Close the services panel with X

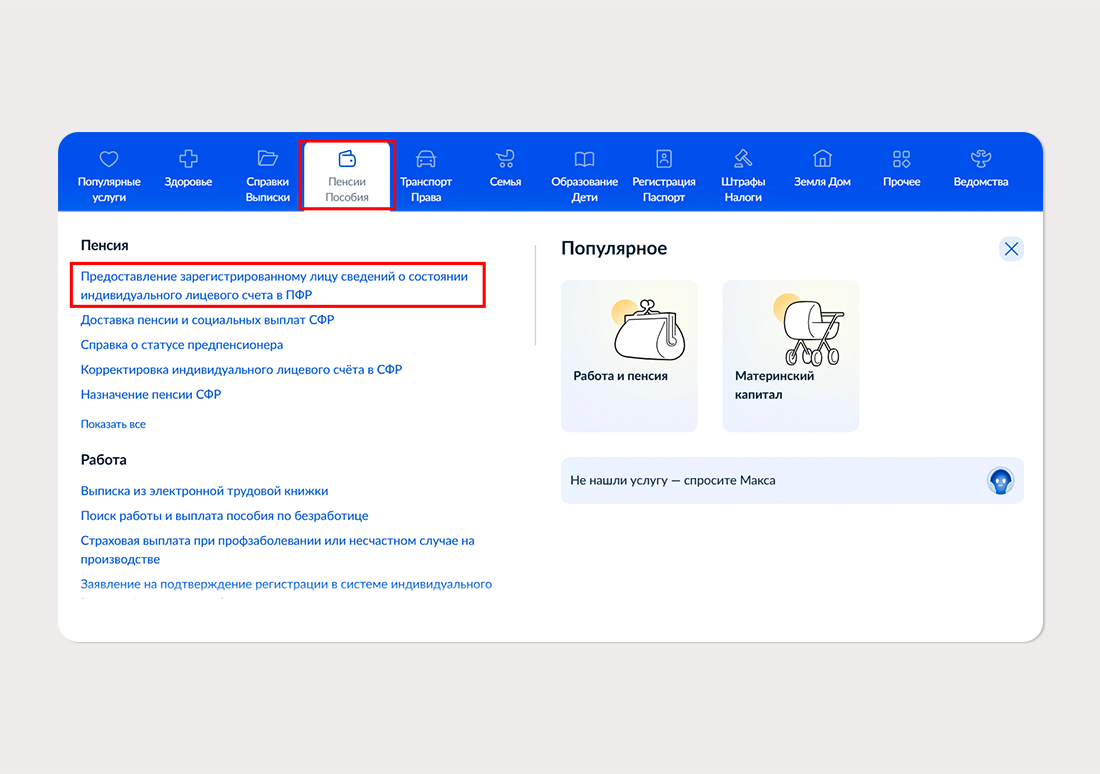pos(1011,249)
